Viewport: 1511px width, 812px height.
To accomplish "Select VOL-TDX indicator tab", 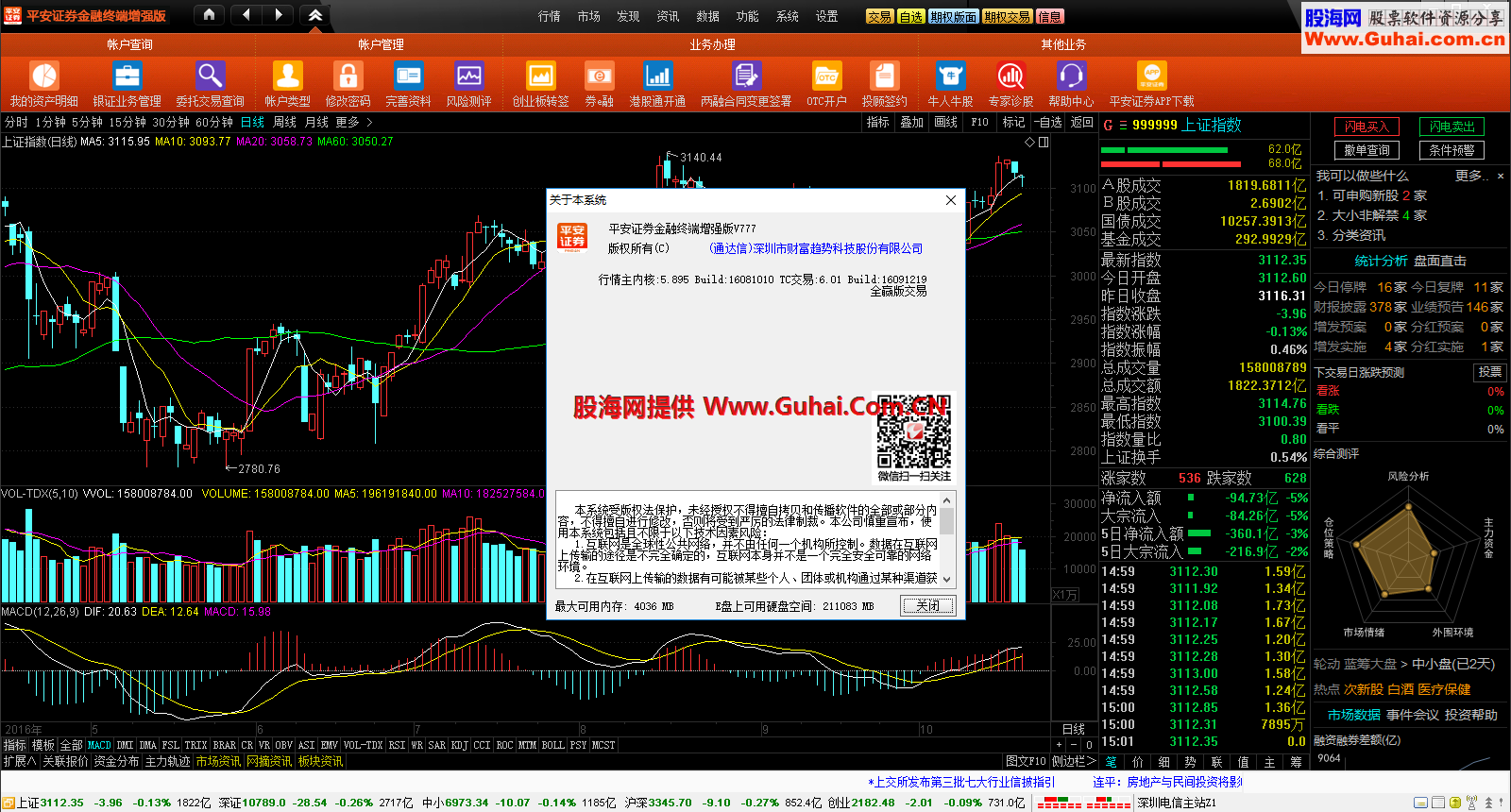I will click(x=363, y=745).
